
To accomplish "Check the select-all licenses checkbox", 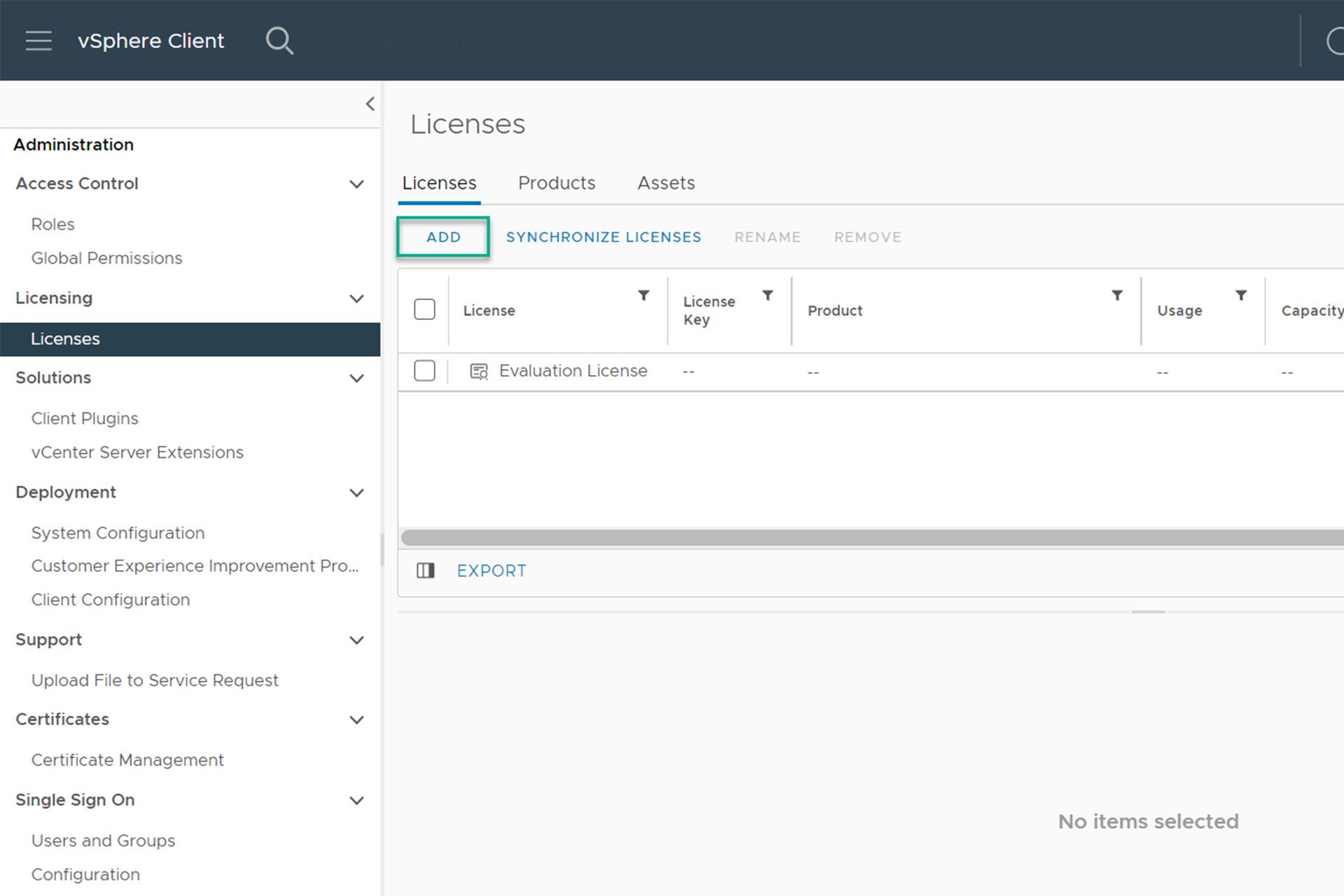I will point(424,309).
